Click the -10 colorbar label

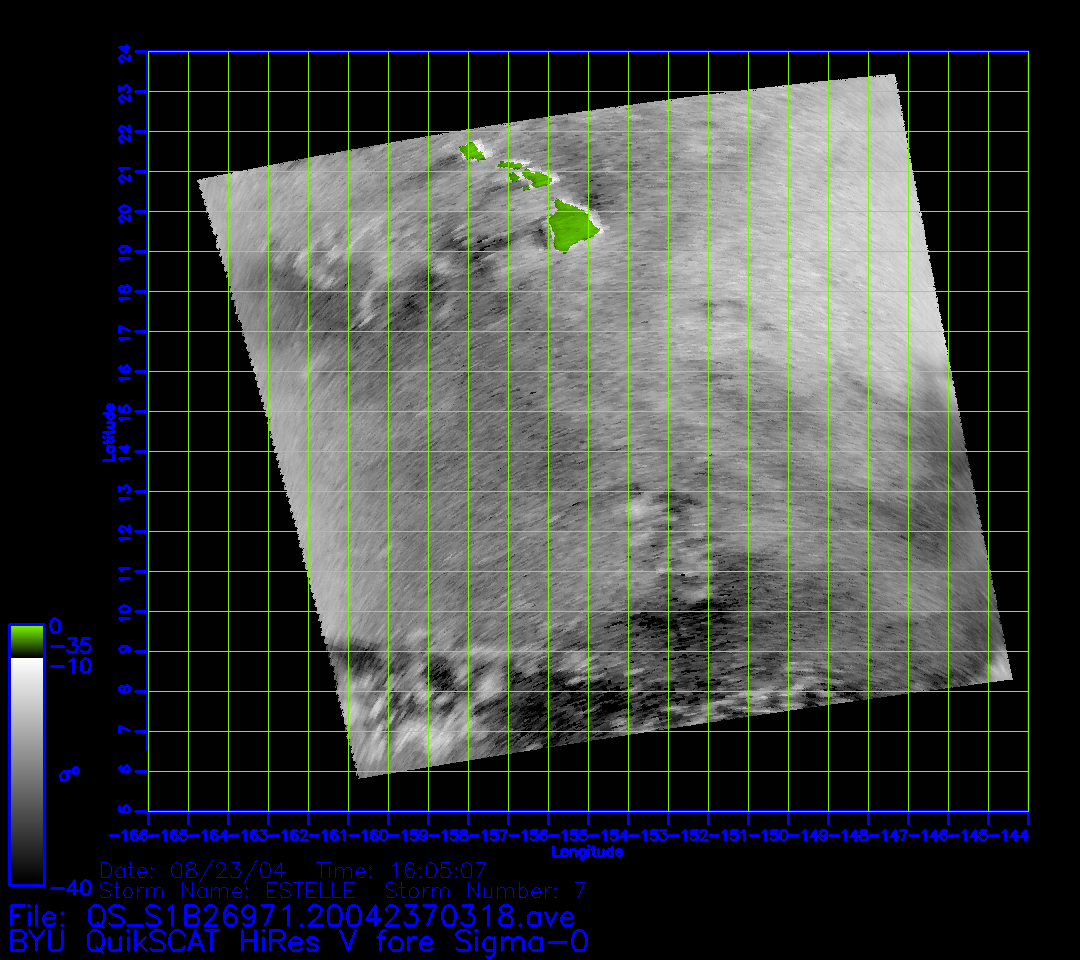click(71, 666)
